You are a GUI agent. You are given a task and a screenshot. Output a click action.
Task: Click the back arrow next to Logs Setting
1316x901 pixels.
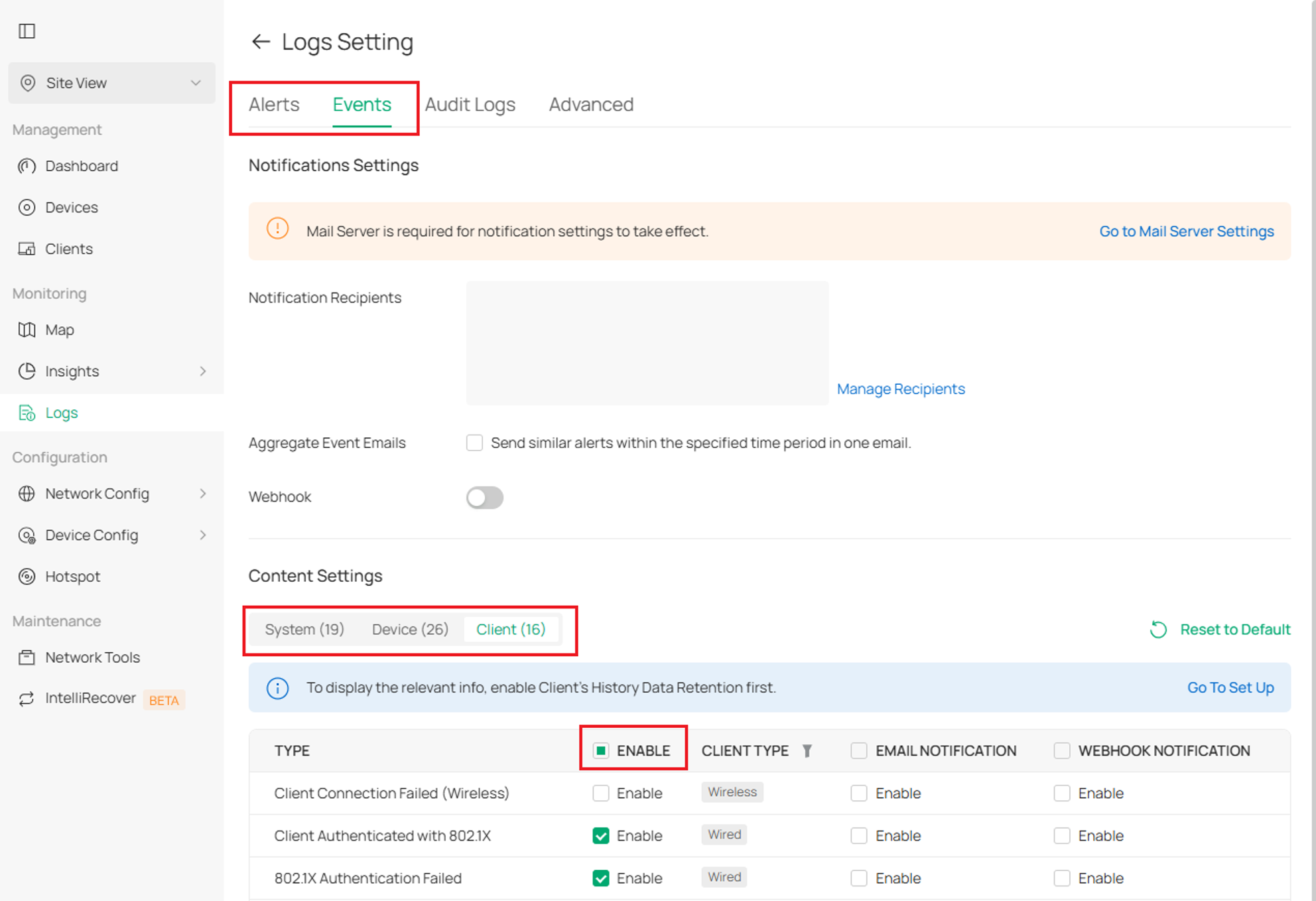click(x=261, y=42)
